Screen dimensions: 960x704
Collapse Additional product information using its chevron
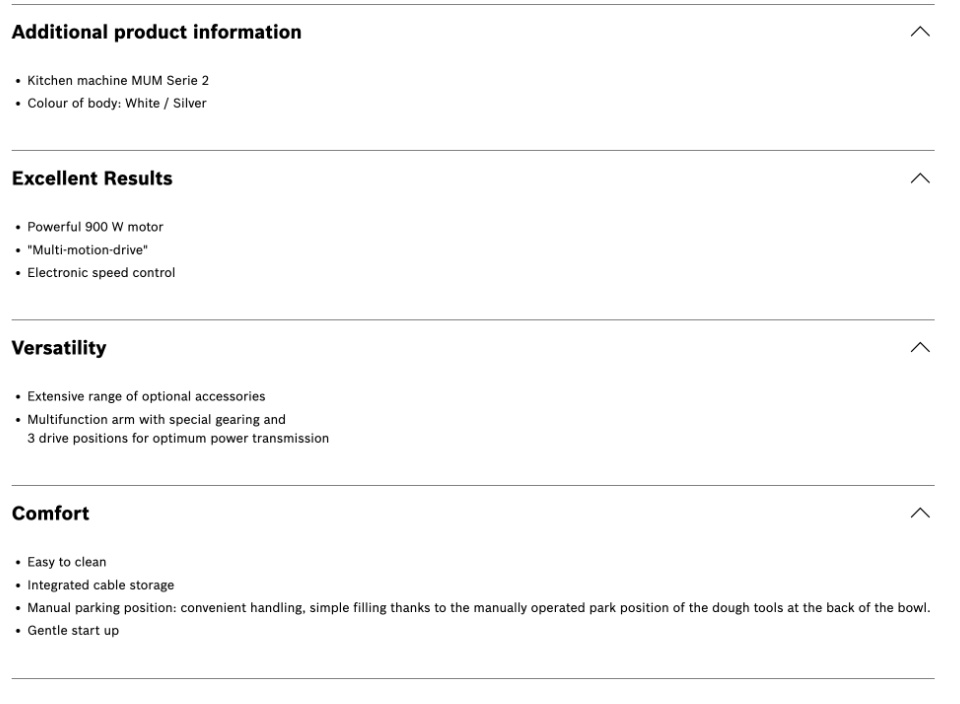pyautogui.click(x=920, y=32)
